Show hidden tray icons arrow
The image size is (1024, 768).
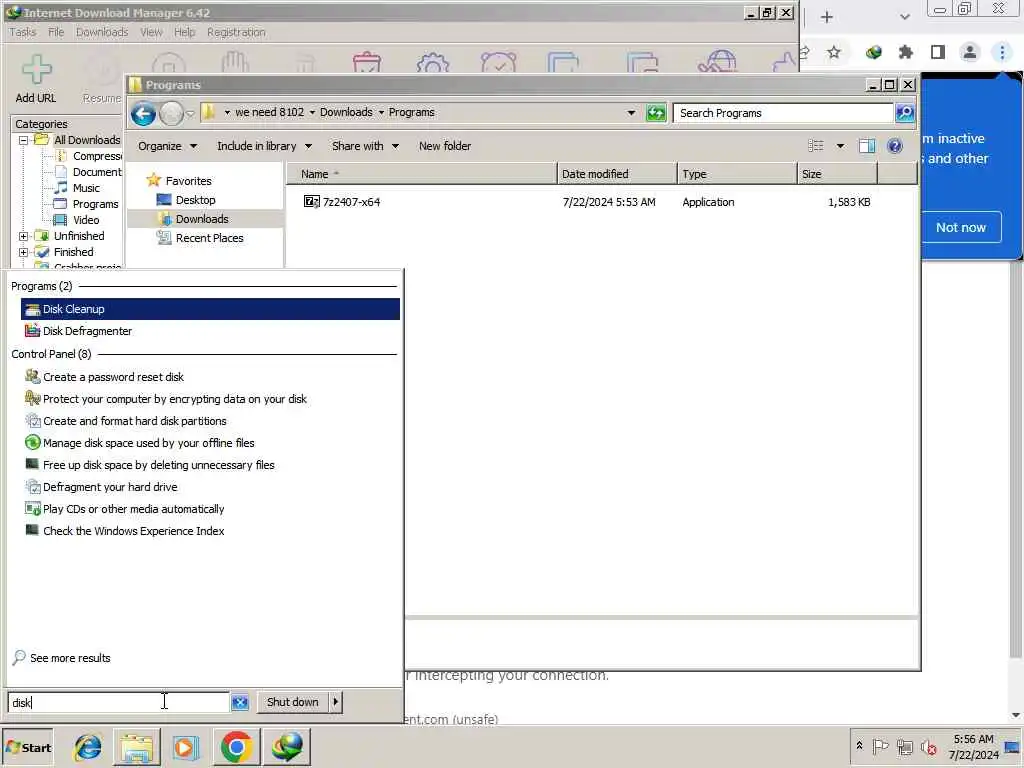(x=859, y=745)
